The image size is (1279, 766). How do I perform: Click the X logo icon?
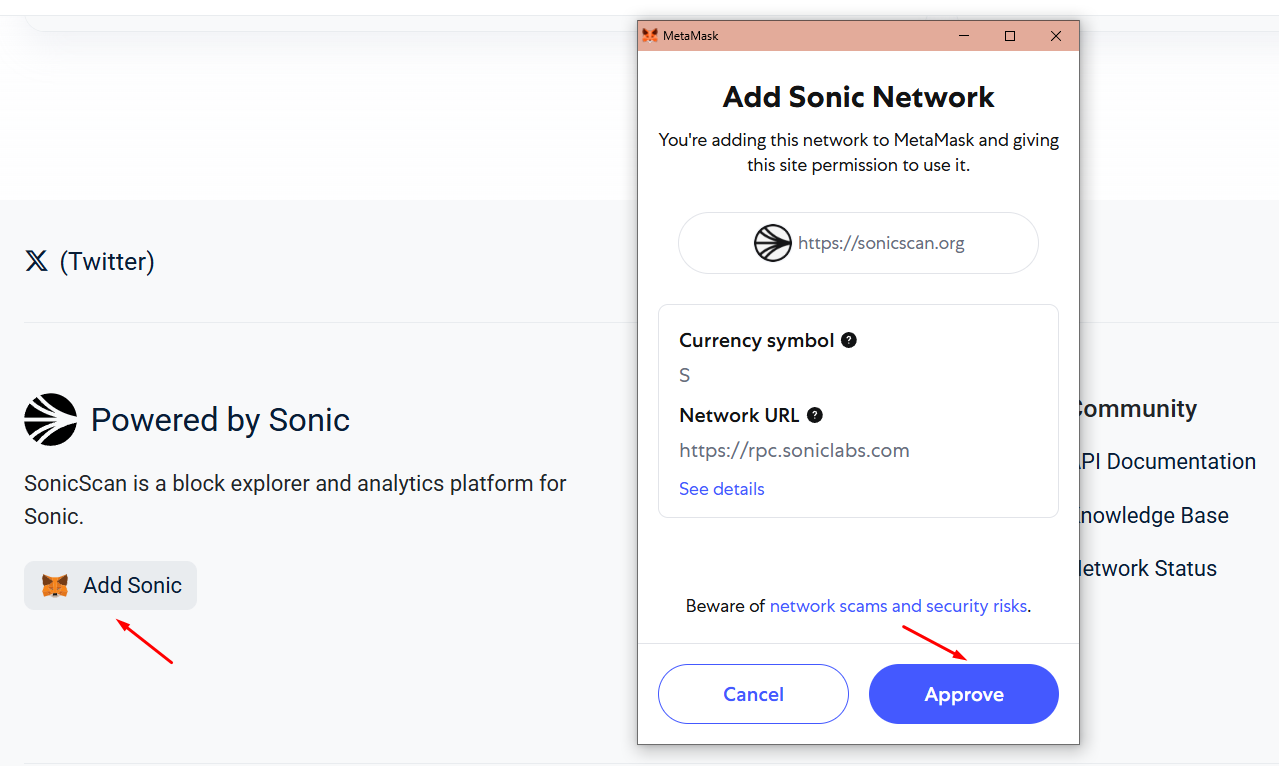tap(36, 262)
